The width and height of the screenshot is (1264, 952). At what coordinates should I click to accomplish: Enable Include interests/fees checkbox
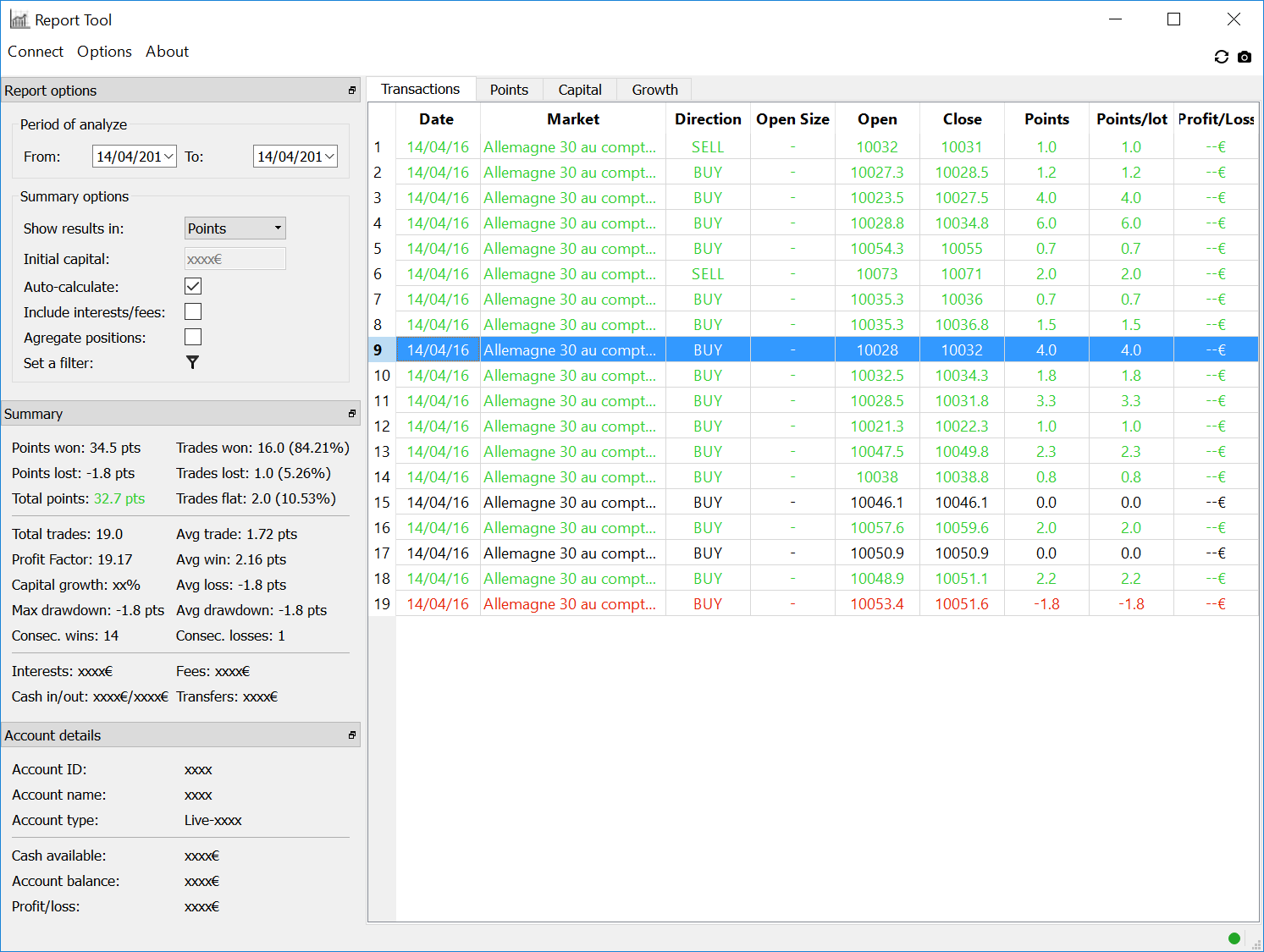pyautogui.click(x=193, y=311)
